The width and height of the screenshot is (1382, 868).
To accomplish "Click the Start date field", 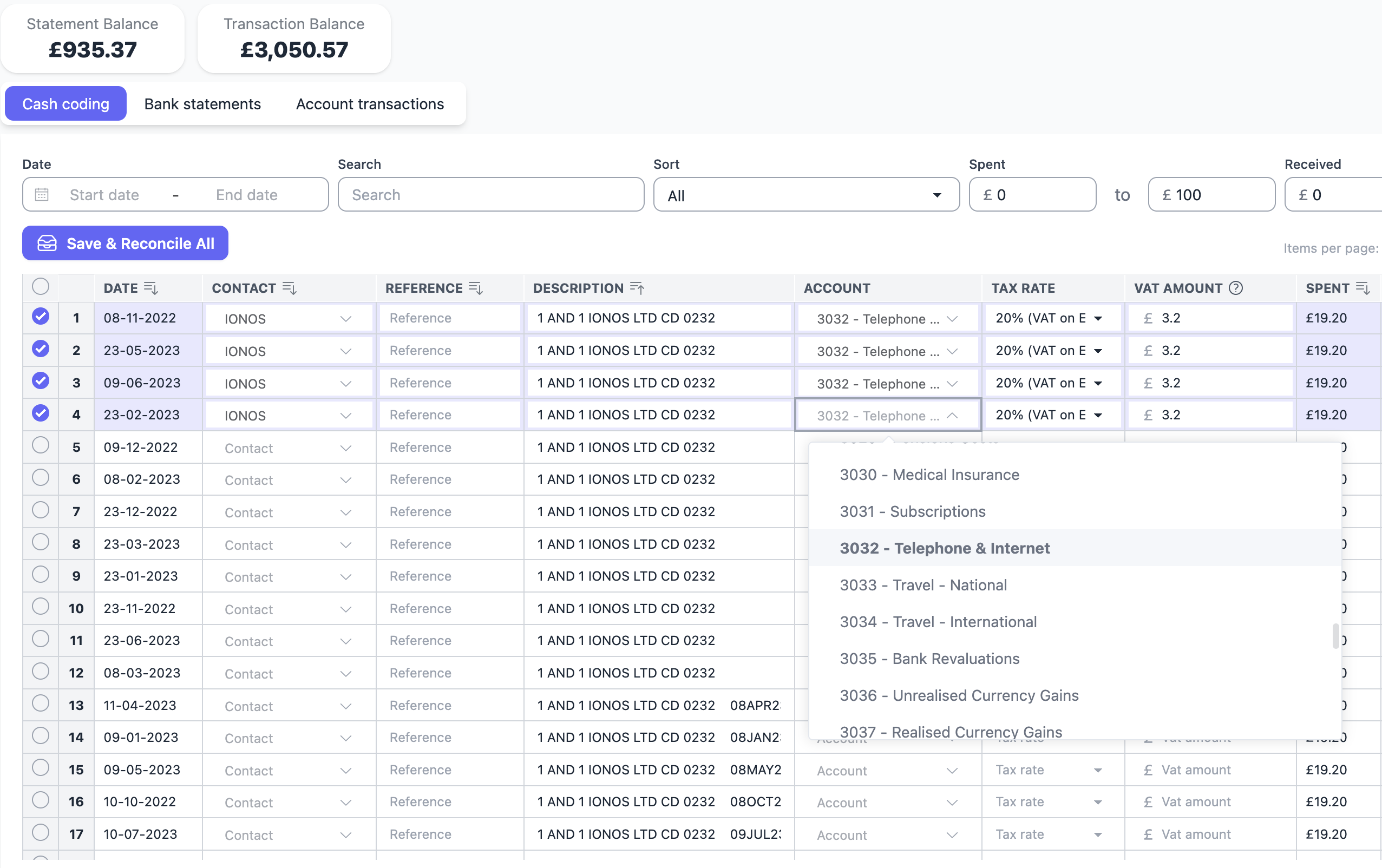I will click(x=104, y=194).
